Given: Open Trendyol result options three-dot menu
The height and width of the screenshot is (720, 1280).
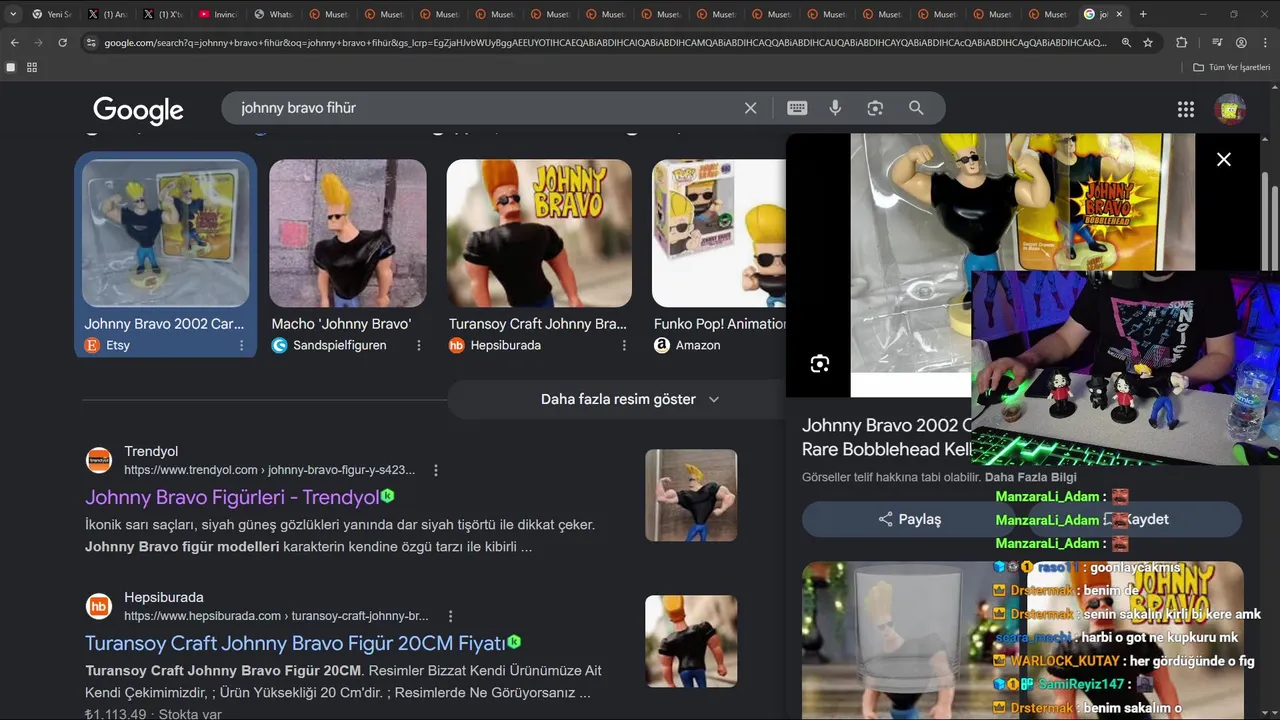Looking at the screenshot, I should click(x=435, y=470).
